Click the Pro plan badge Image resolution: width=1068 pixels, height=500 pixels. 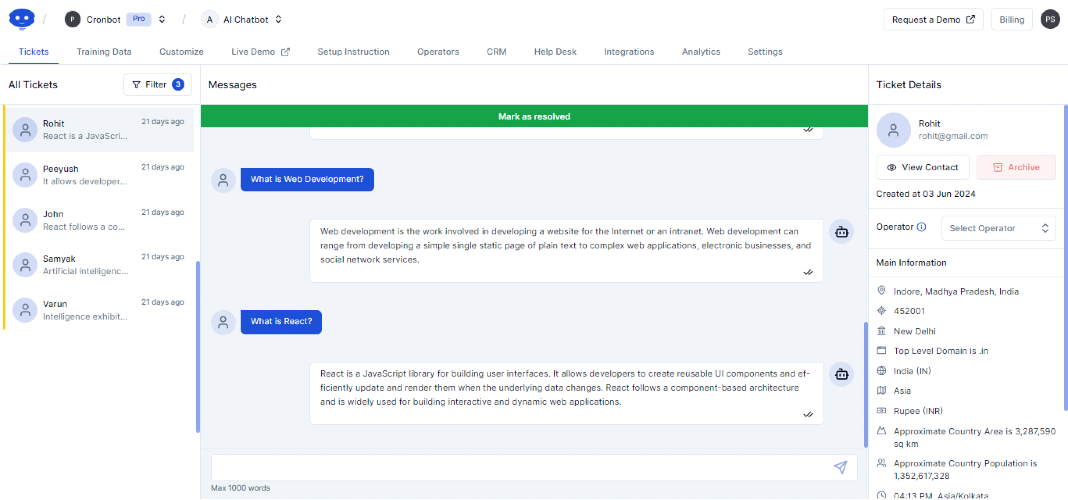coord(138,19)
